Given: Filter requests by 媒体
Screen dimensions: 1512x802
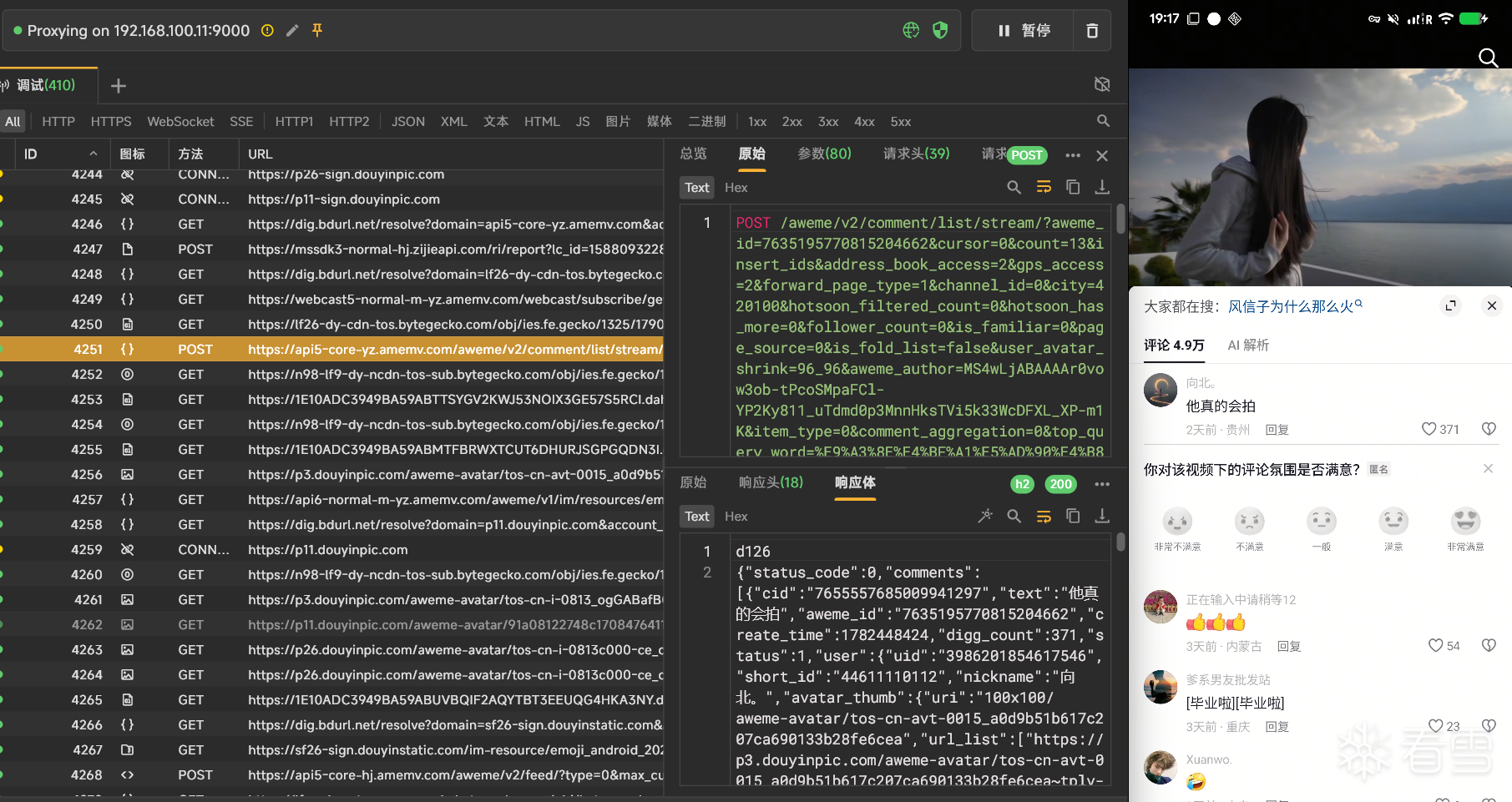Looking at the screenshot, I should (x=660, y=122).
